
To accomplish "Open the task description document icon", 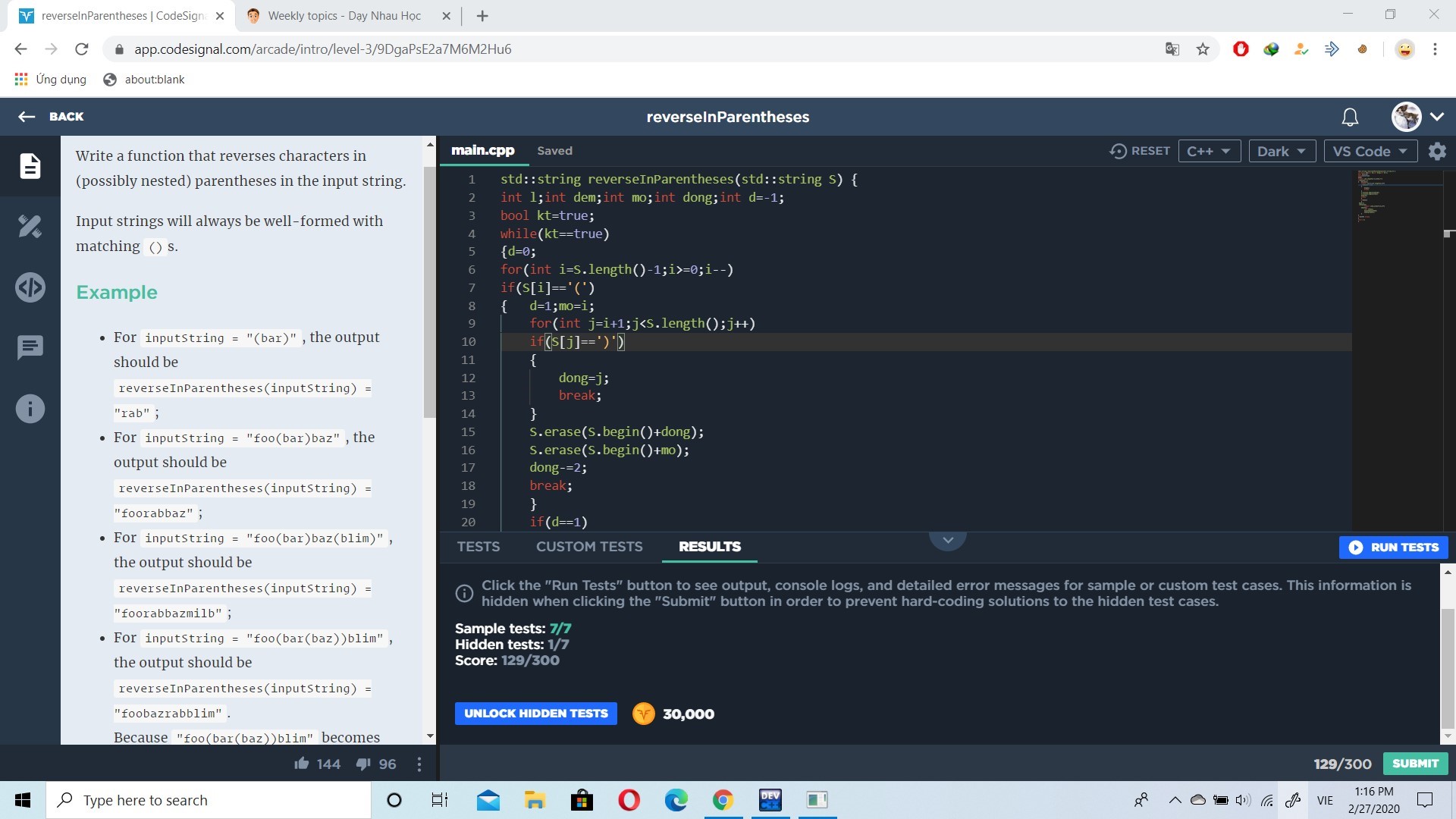I will [x=30, y=165].
